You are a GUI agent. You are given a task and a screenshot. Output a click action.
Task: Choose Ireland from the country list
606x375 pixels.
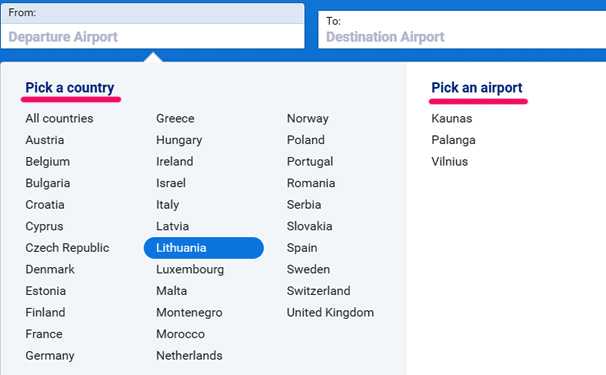coord(175,162)
